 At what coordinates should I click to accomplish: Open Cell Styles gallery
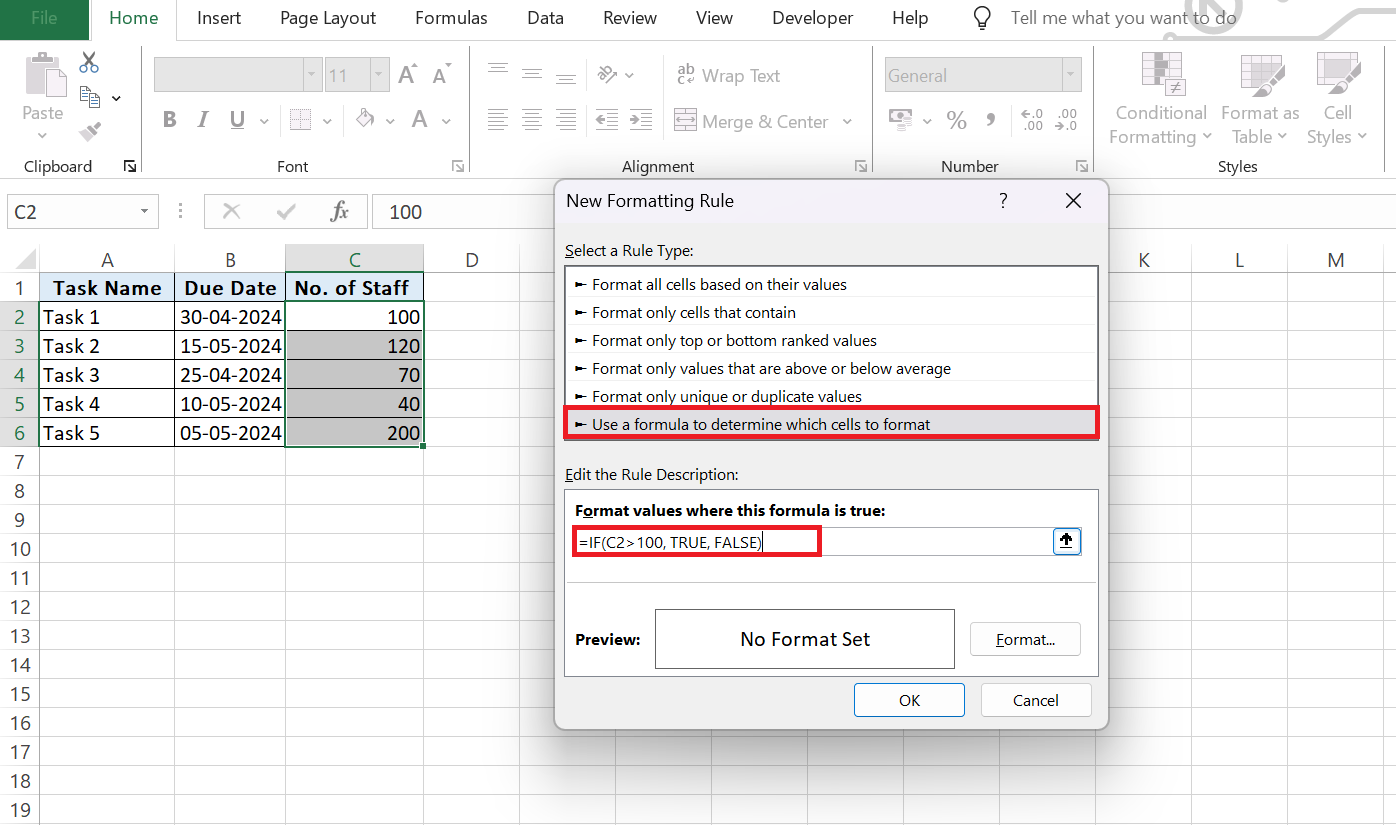click(x=1337, y=97)
